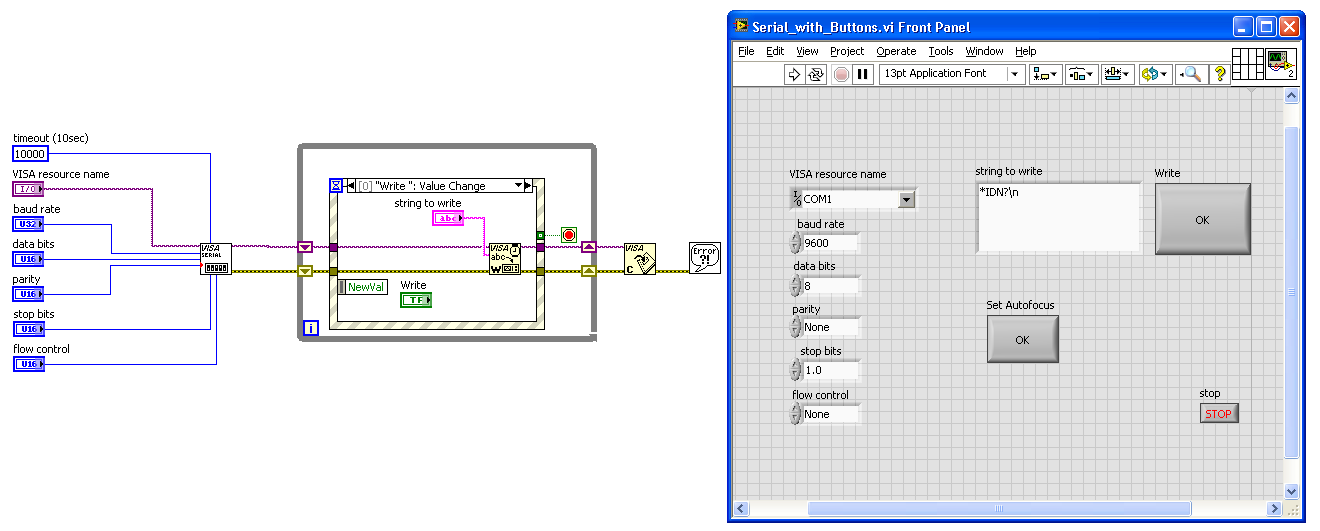Open the Edit menu
Image resolution: width=1320 pixels, height=531 pixels.
click(775, 51)
